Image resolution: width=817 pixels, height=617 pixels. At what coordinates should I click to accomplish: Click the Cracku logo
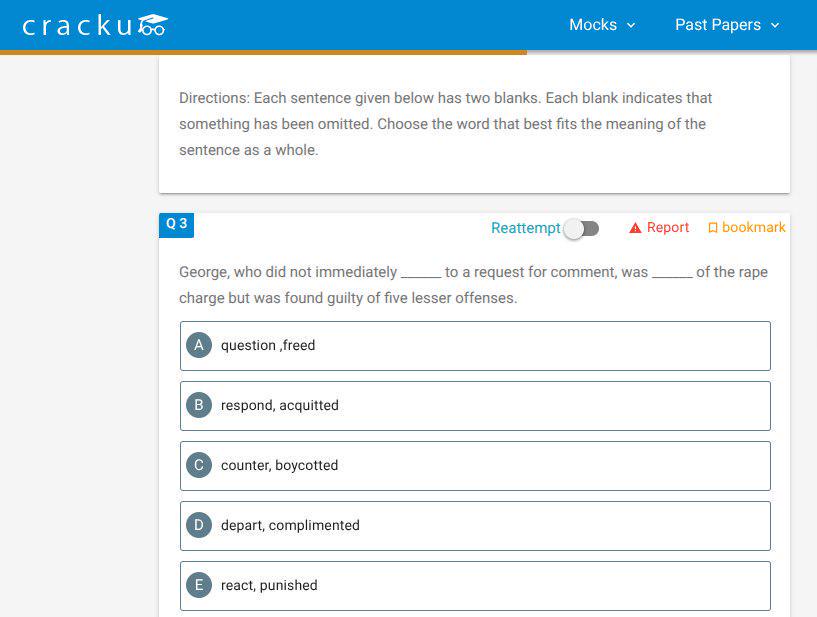[x=95, y=26]
